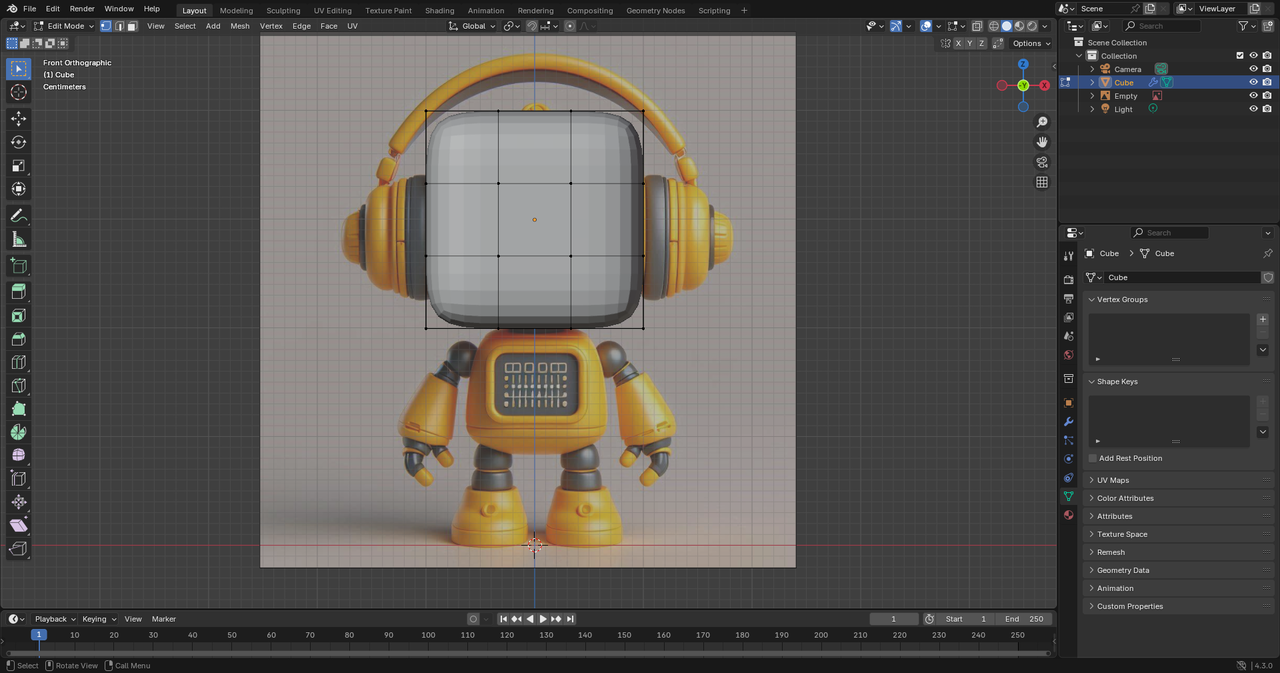Pick the Measure tool
The width and height of the screenshot is (1280, 673).
[x=18, y=240]
